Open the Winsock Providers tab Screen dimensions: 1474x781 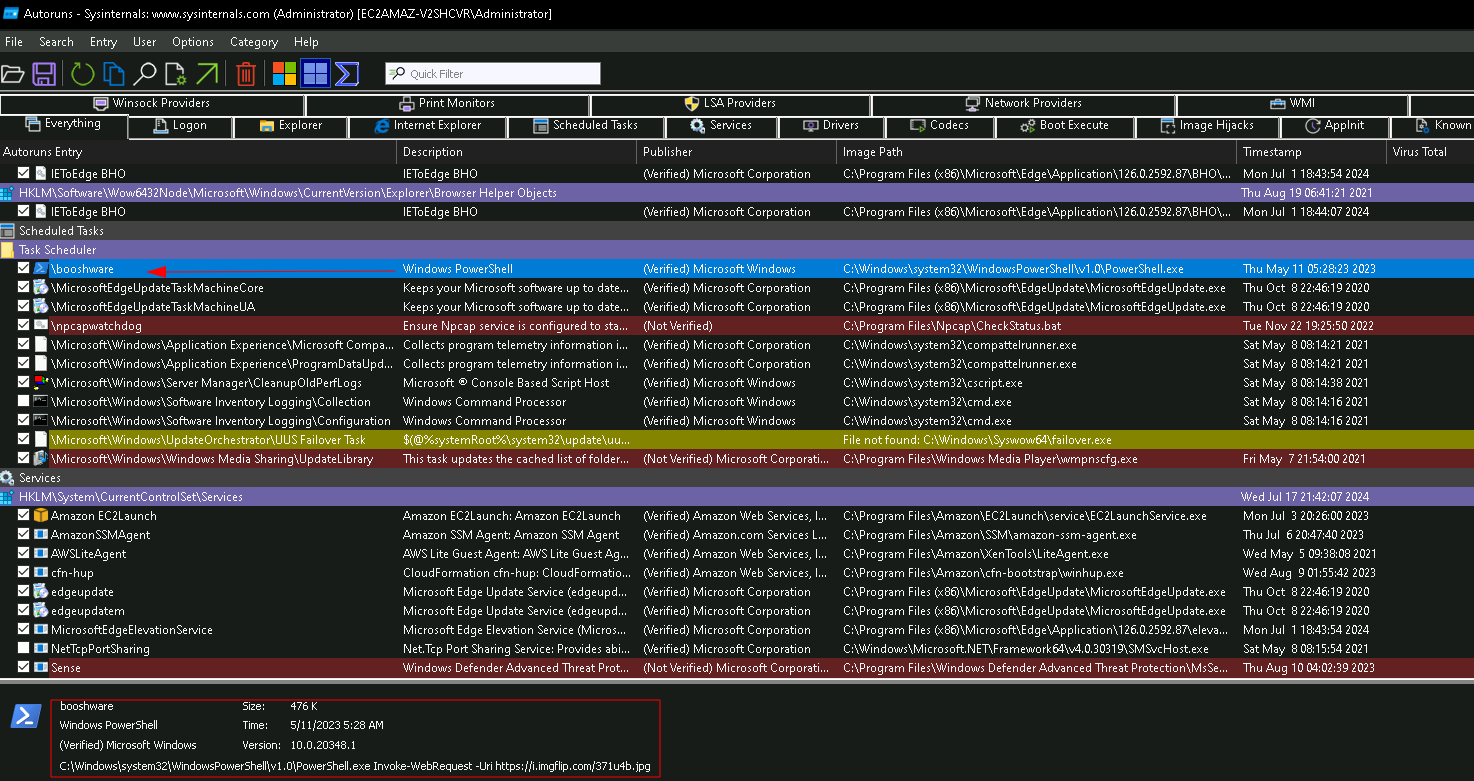[152, 104]
